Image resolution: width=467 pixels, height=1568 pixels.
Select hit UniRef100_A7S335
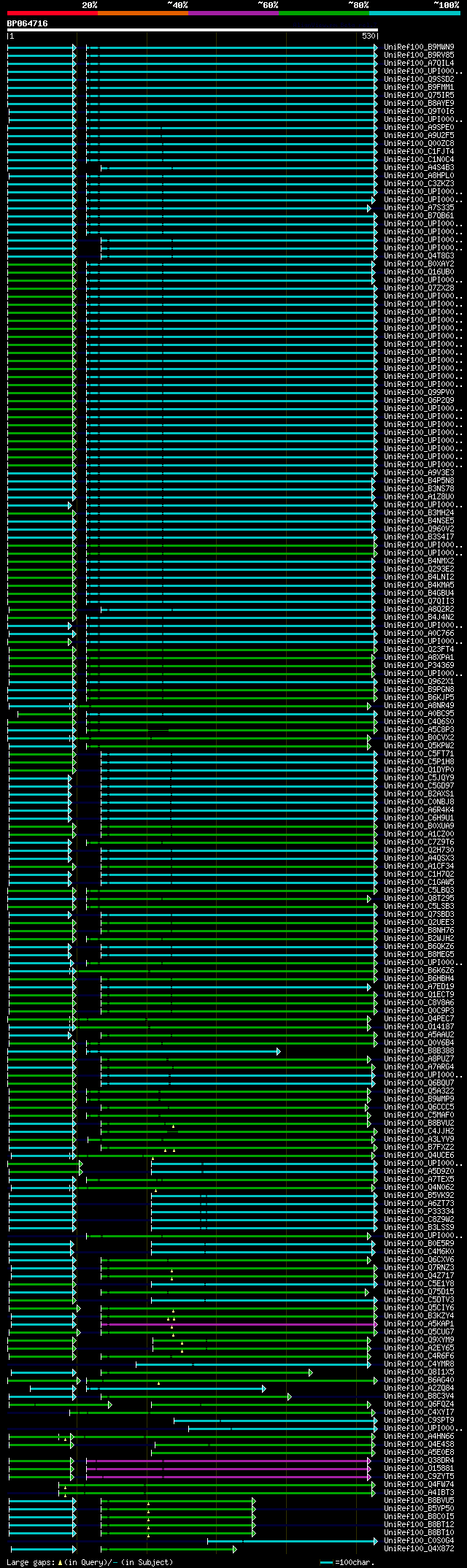tap(419, 207)
